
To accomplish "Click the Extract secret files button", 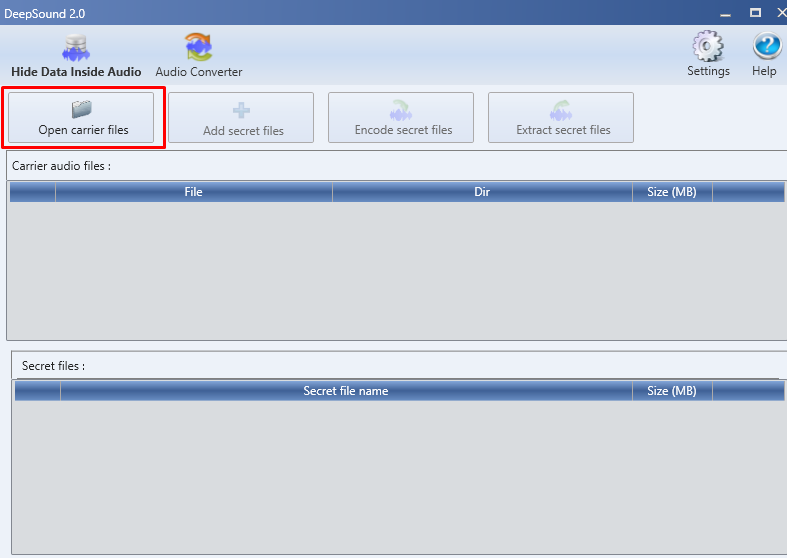I will click(x=561, y=117).
